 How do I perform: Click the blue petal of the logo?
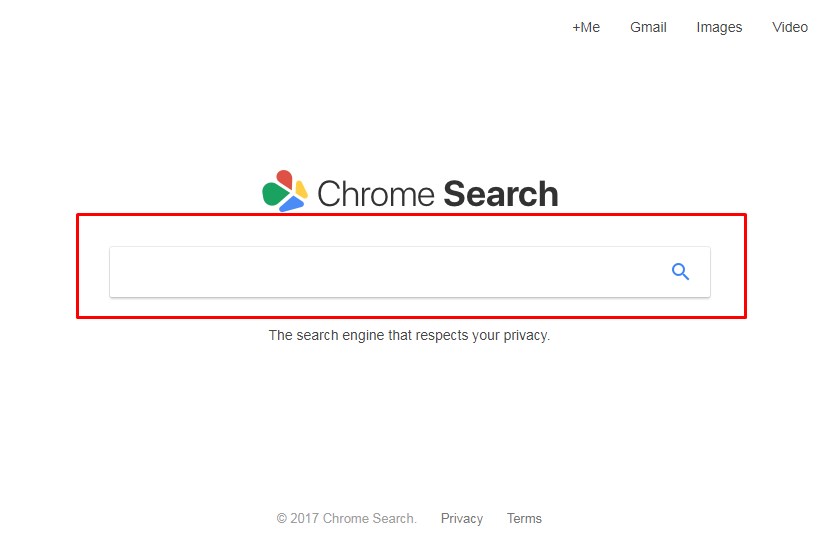tap(291, 205)
